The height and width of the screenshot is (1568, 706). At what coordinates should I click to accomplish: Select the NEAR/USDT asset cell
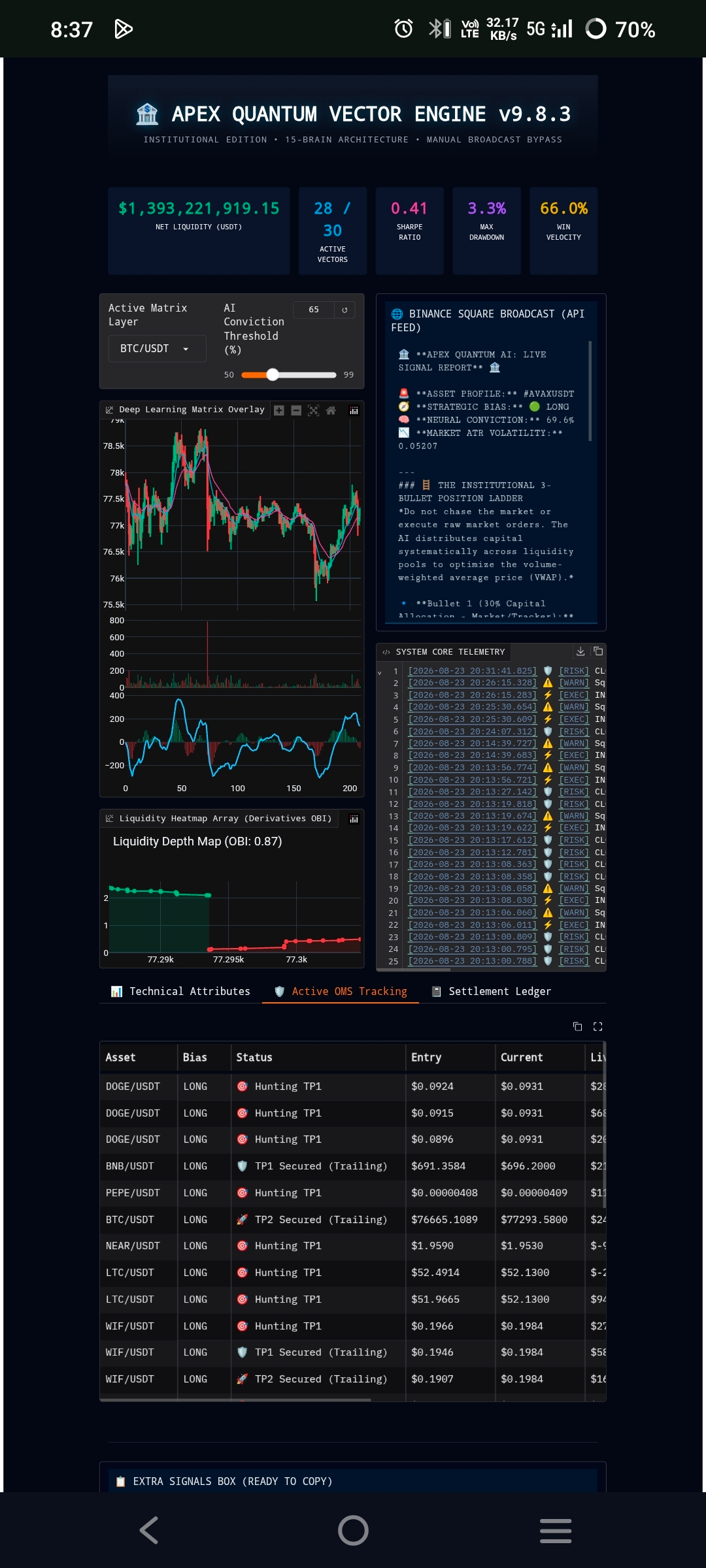139,1246
